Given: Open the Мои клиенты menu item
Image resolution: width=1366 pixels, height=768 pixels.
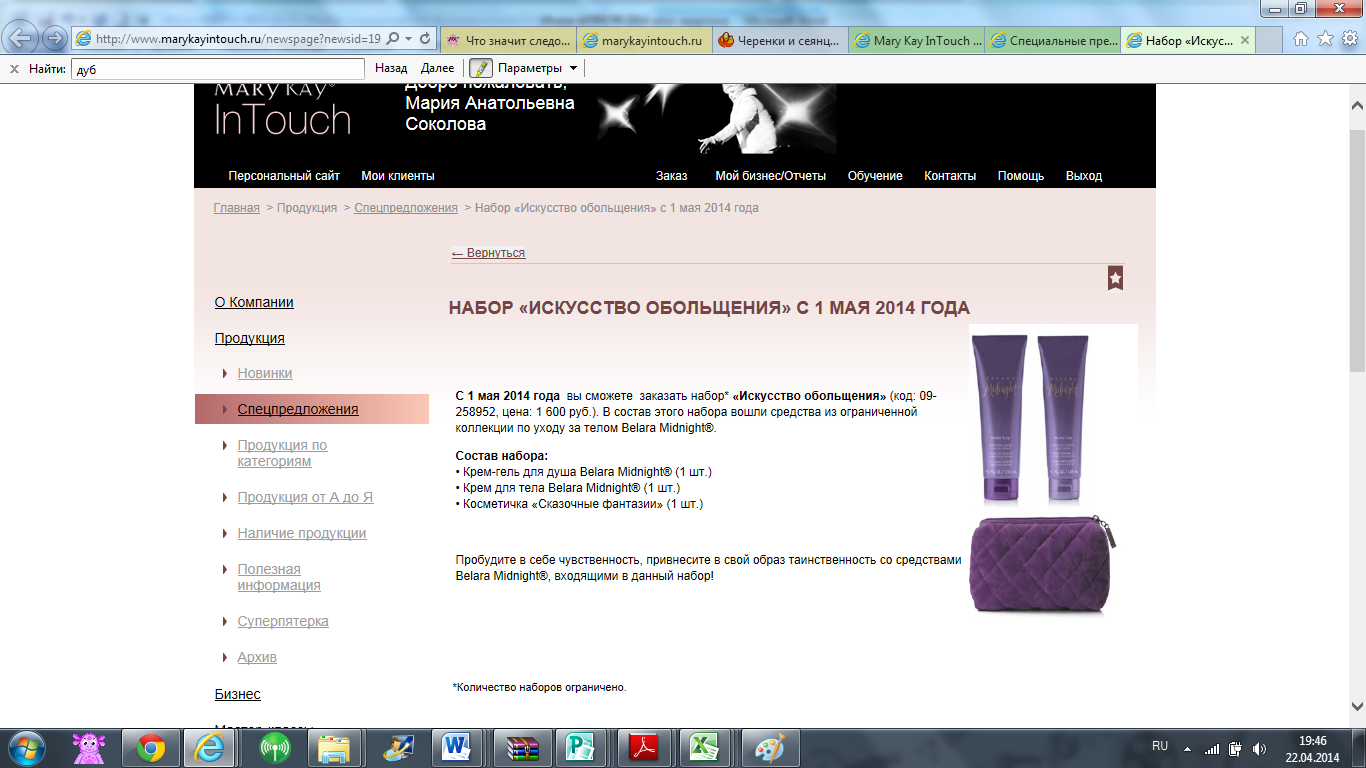Looking at the screenshot, I should 398,175.
